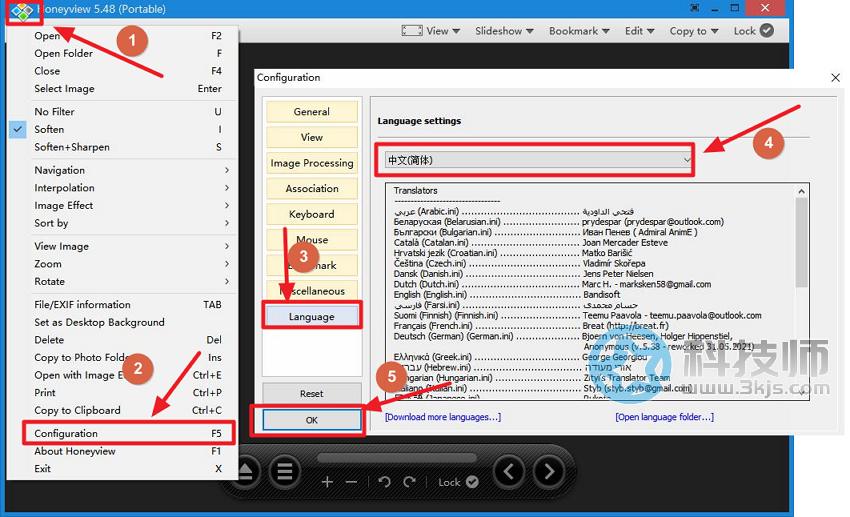850x517 pixels.
Task: Click the rotate clockwise icon
Action: click(x=410, y=482)
